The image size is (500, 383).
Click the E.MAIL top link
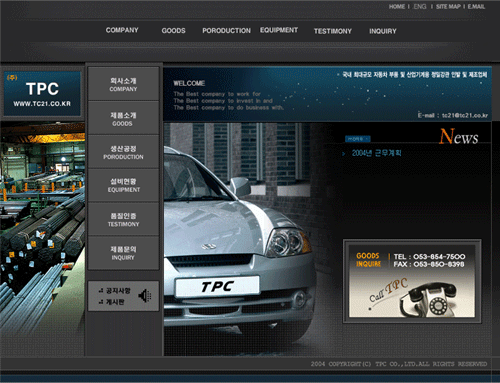click(x=476, y=7)
